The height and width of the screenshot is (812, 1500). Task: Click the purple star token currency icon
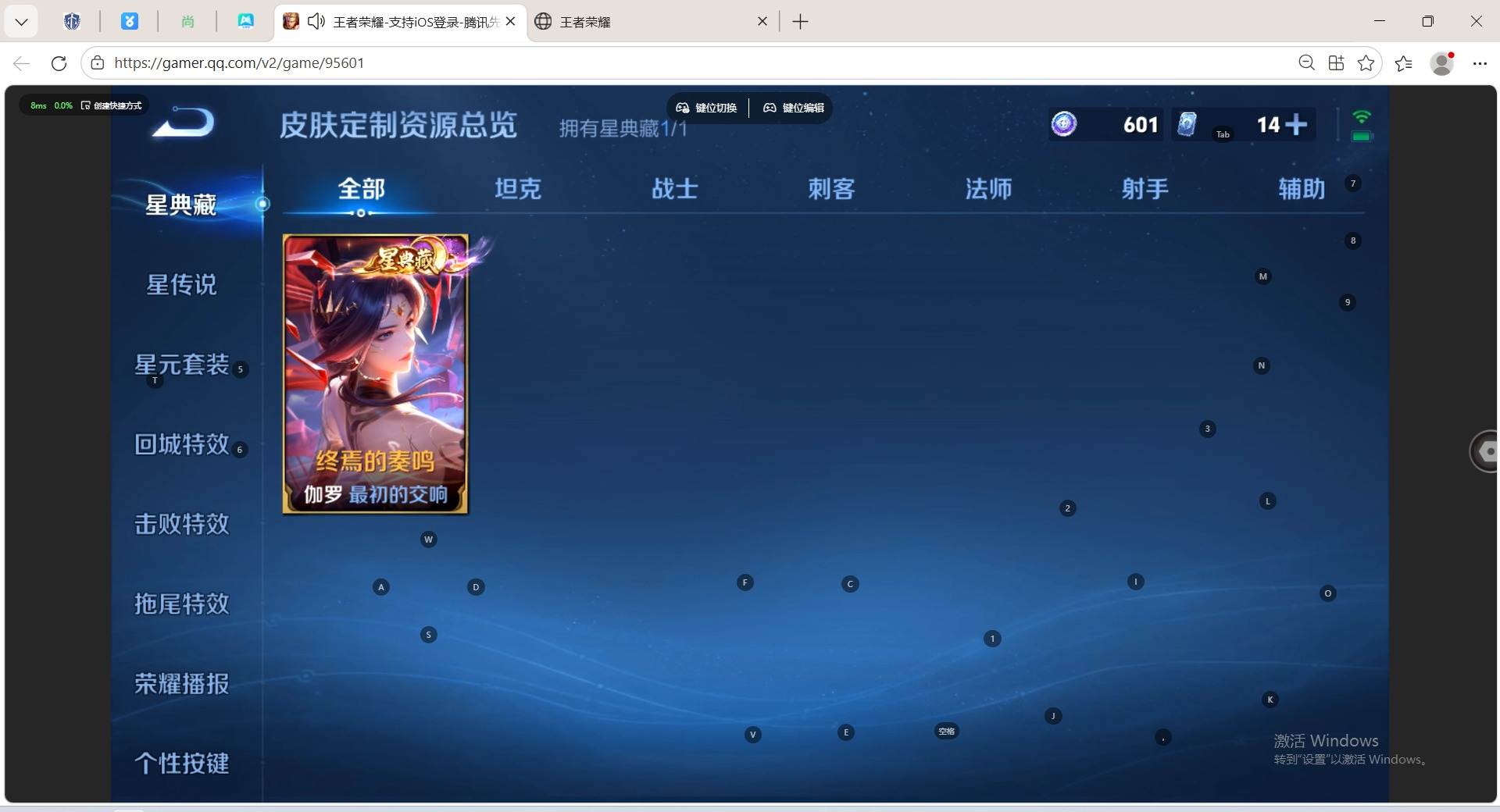coord(1063,123)
